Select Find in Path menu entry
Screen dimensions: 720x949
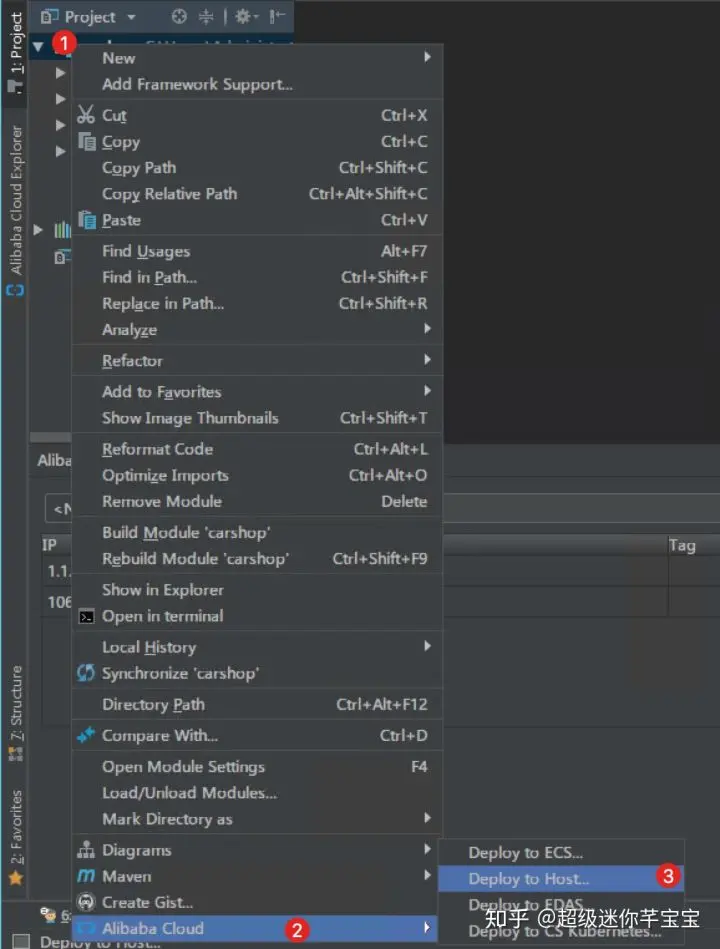coord(258,277)
